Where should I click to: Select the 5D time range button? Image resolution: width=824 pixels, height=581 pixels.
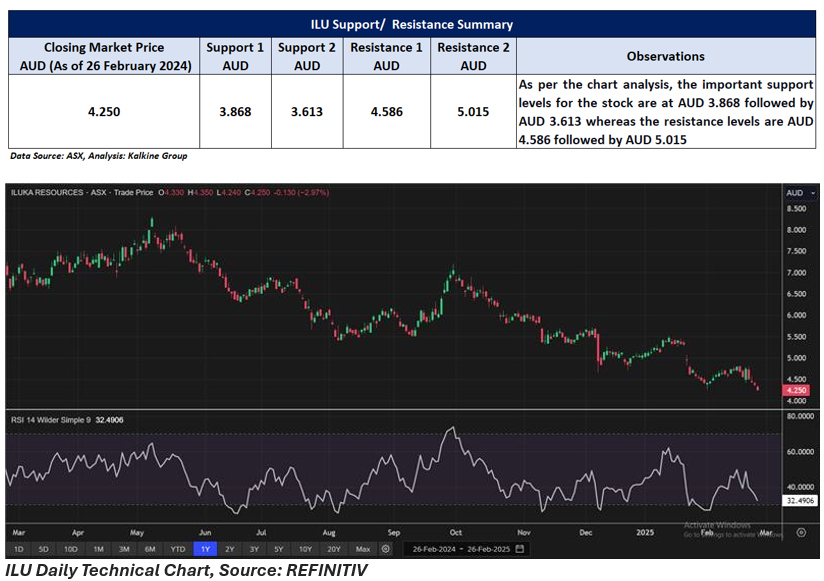[44, 549]
